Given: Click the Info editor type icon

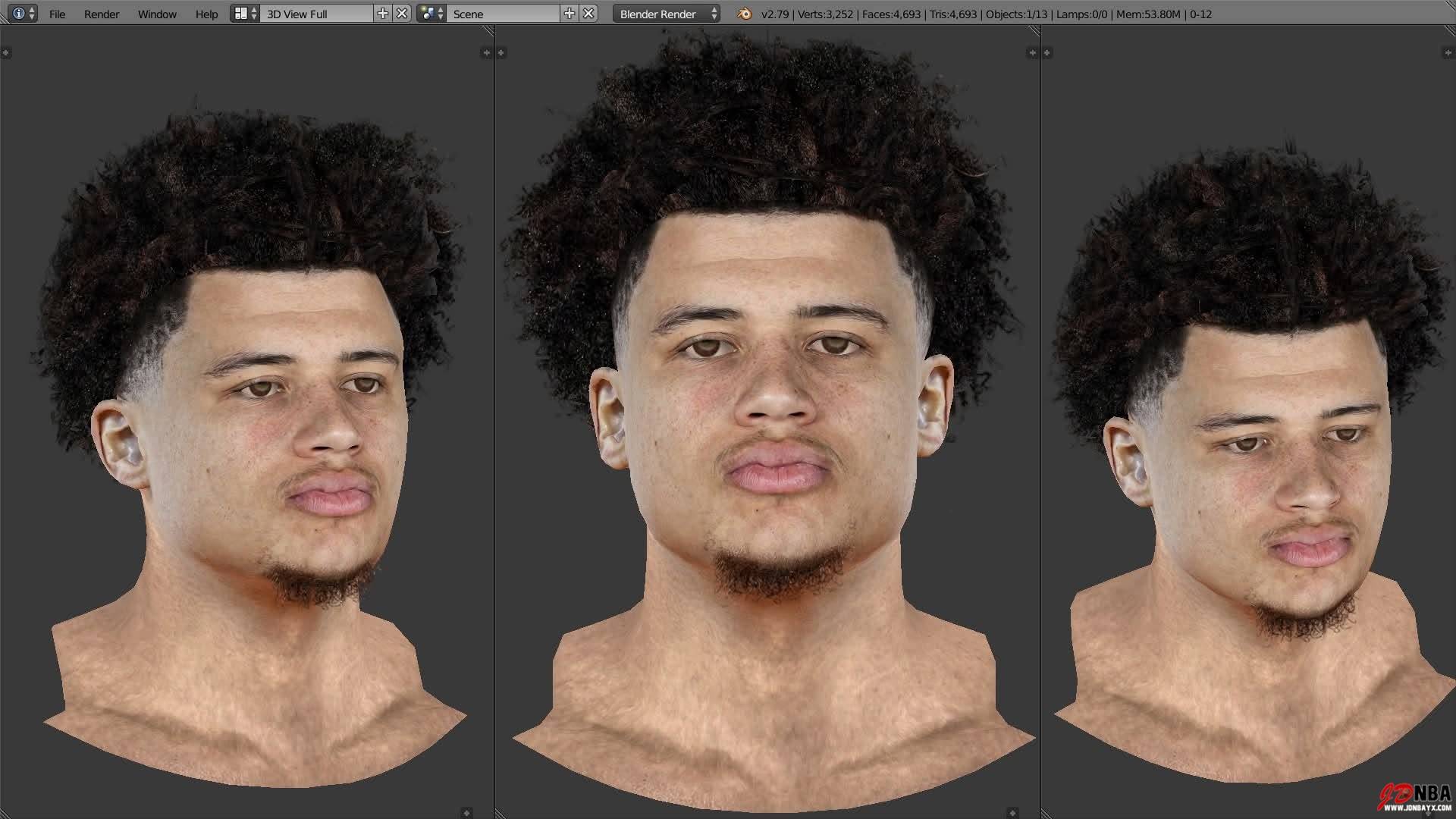Looking at the screenshot, I should pos(18,14).
